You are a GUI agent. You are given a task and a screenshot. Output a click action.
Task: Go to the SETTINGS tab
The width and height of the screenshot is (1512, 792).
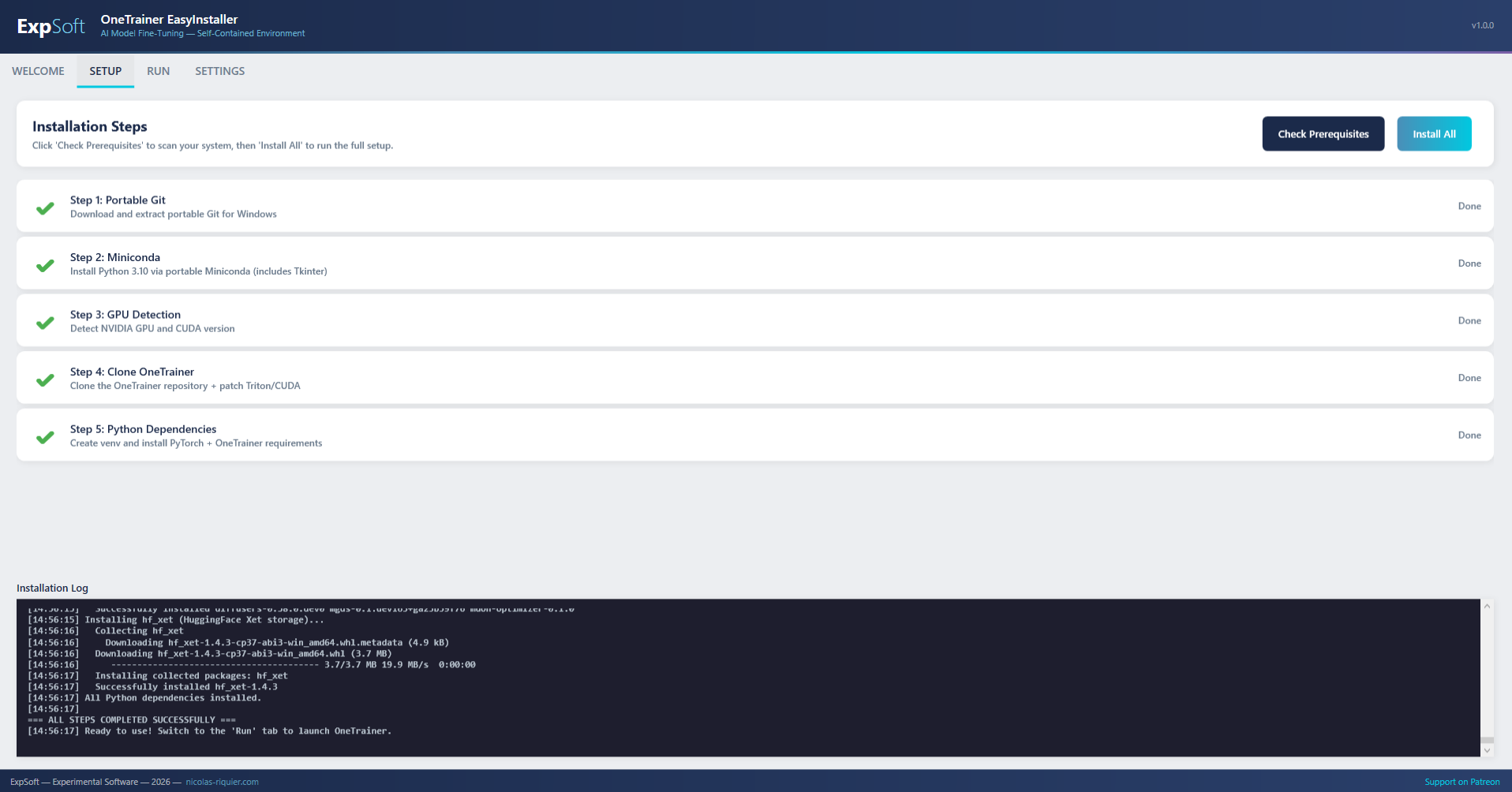tap(219, 71)
